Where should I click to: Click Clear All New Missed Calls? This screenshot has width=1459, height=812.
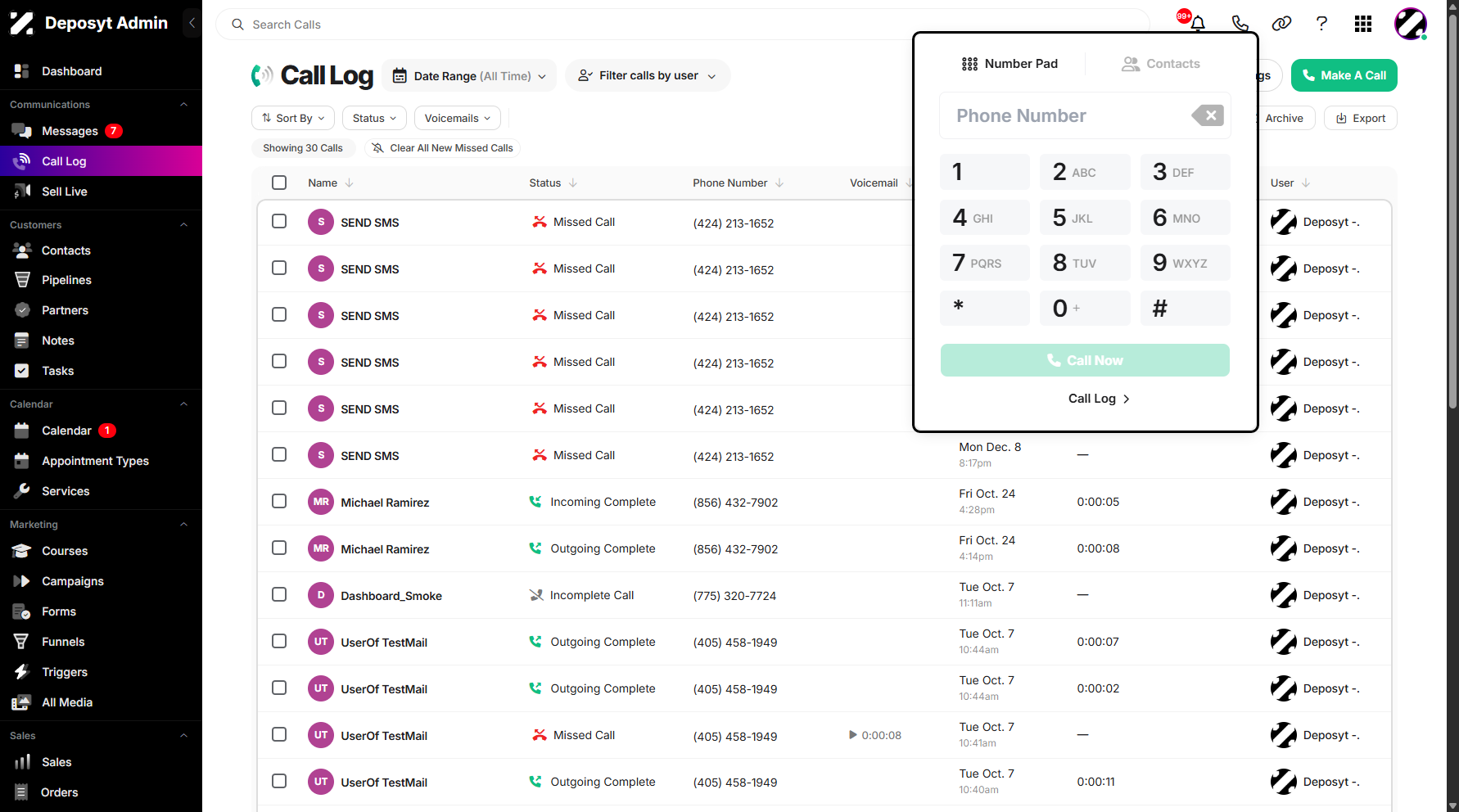(x=443, y=148)
